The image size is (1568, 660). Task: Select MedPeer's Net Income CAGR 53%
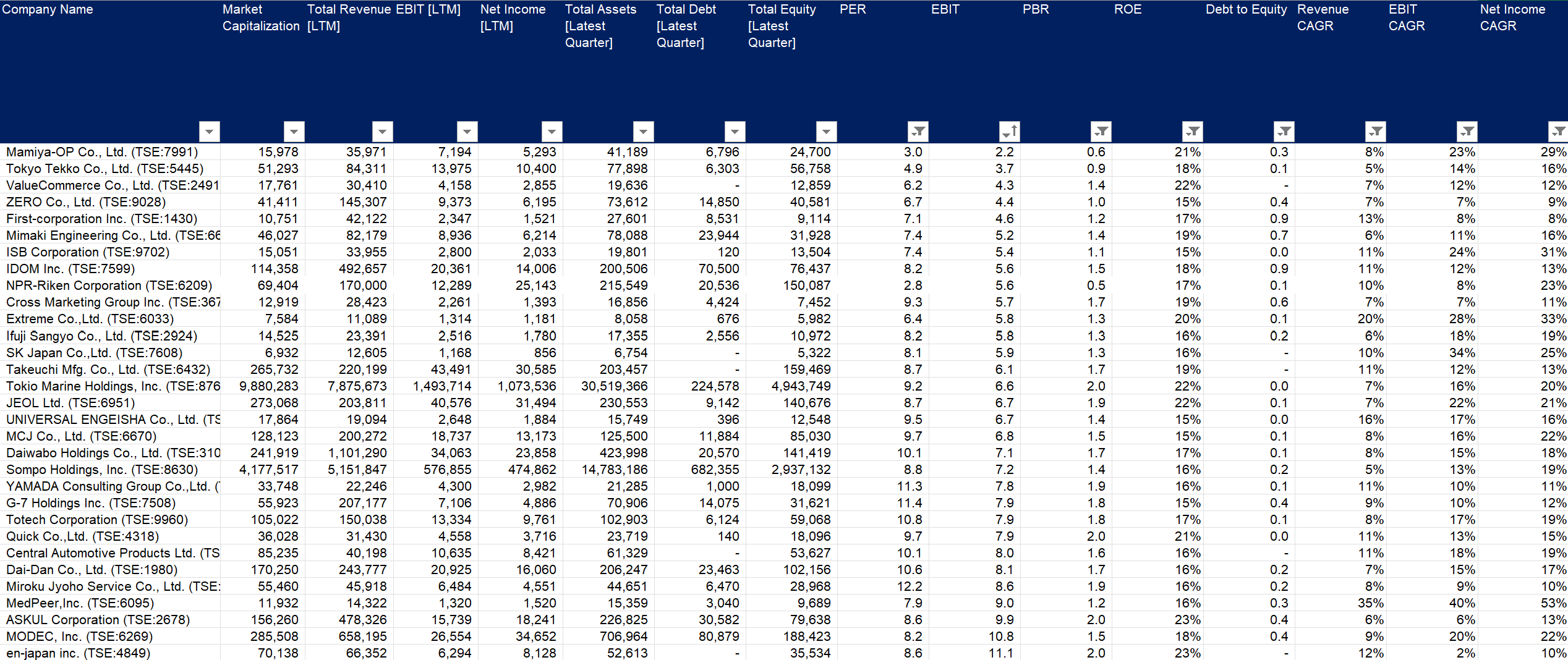tap(1554, 603)
